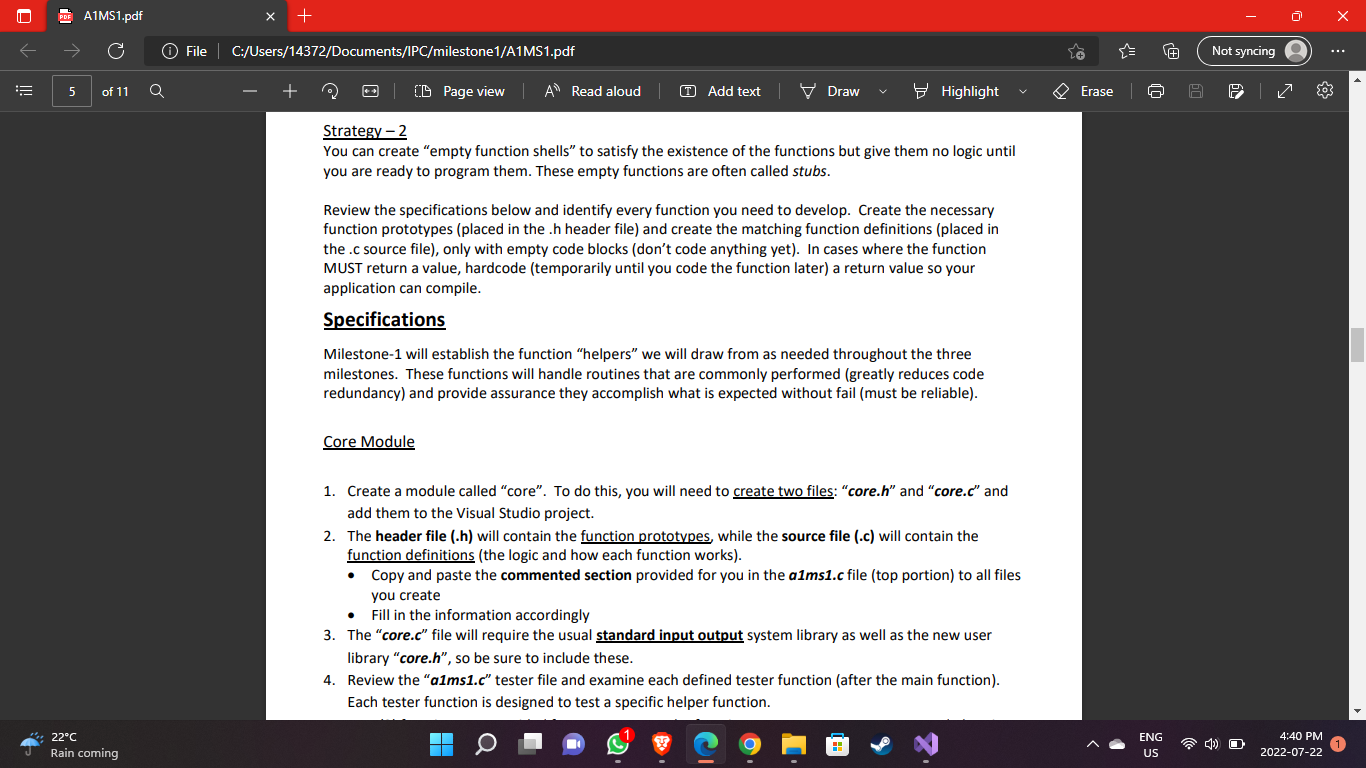The image size is (1366, 768).
Task: Launch Visual Studio from the taskbar
Action: click(x=924, y=744)
